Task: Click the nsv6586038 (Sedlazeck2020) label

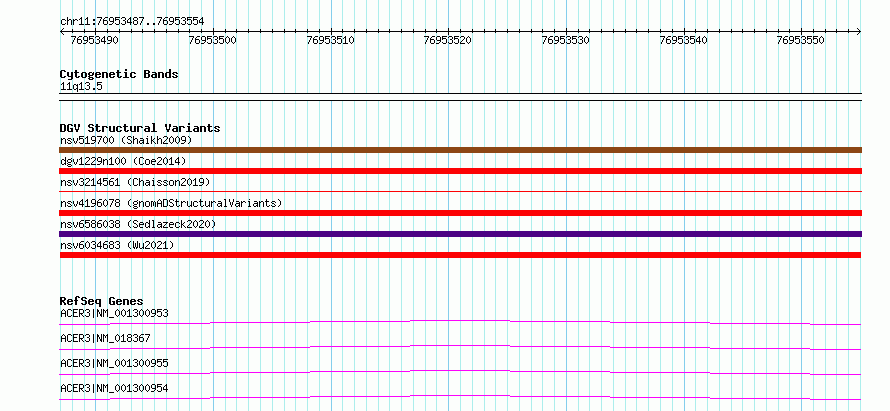Action: coord(138,224)
